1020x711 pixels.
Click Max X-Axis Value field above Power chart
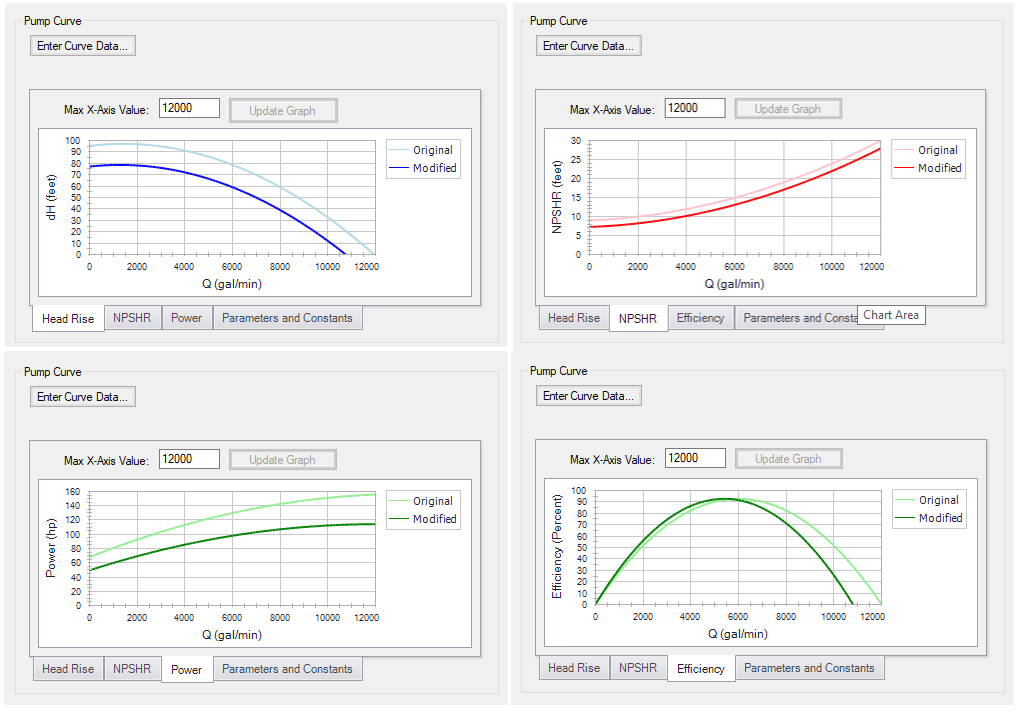(x=189, y=459)
